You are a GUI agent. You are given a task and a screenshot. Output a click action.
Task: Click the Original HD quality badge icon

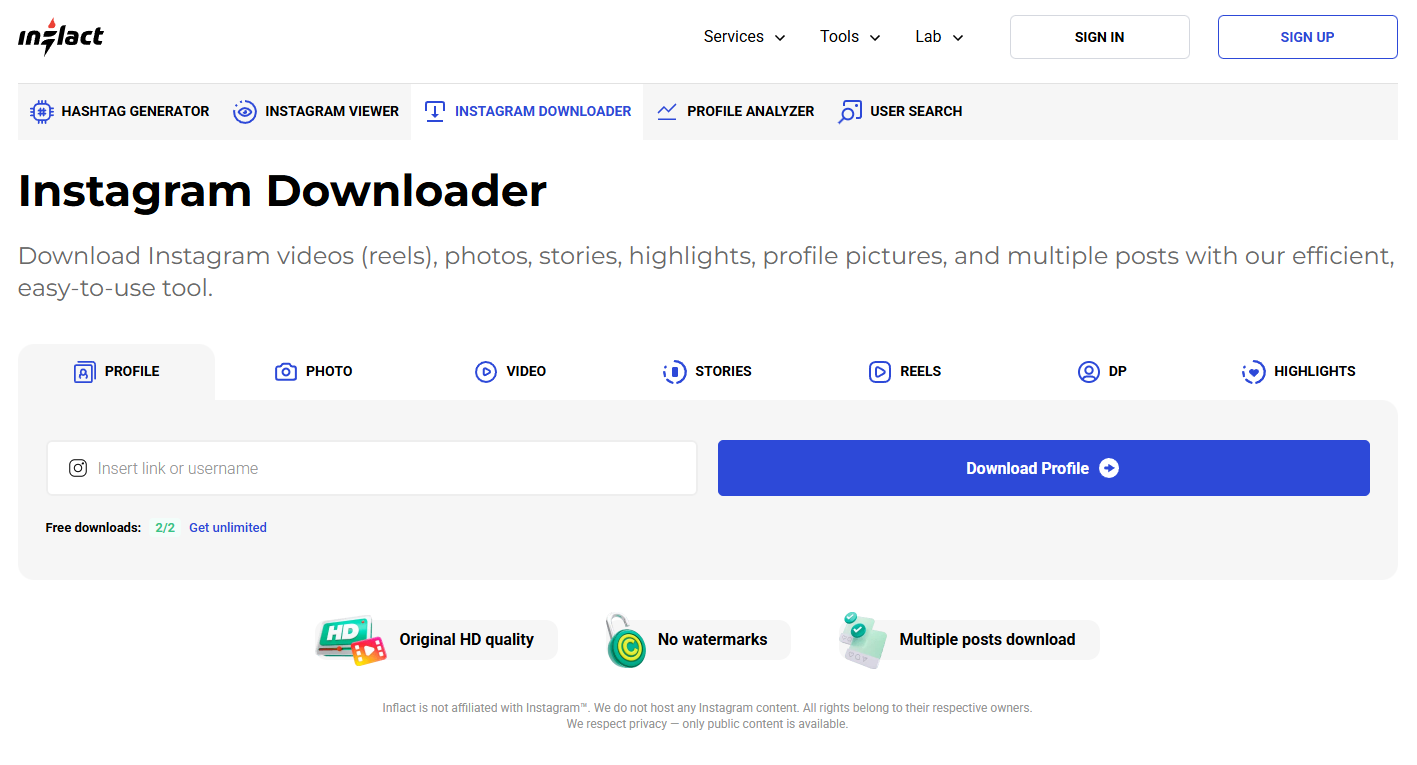(x=351, y=640)
